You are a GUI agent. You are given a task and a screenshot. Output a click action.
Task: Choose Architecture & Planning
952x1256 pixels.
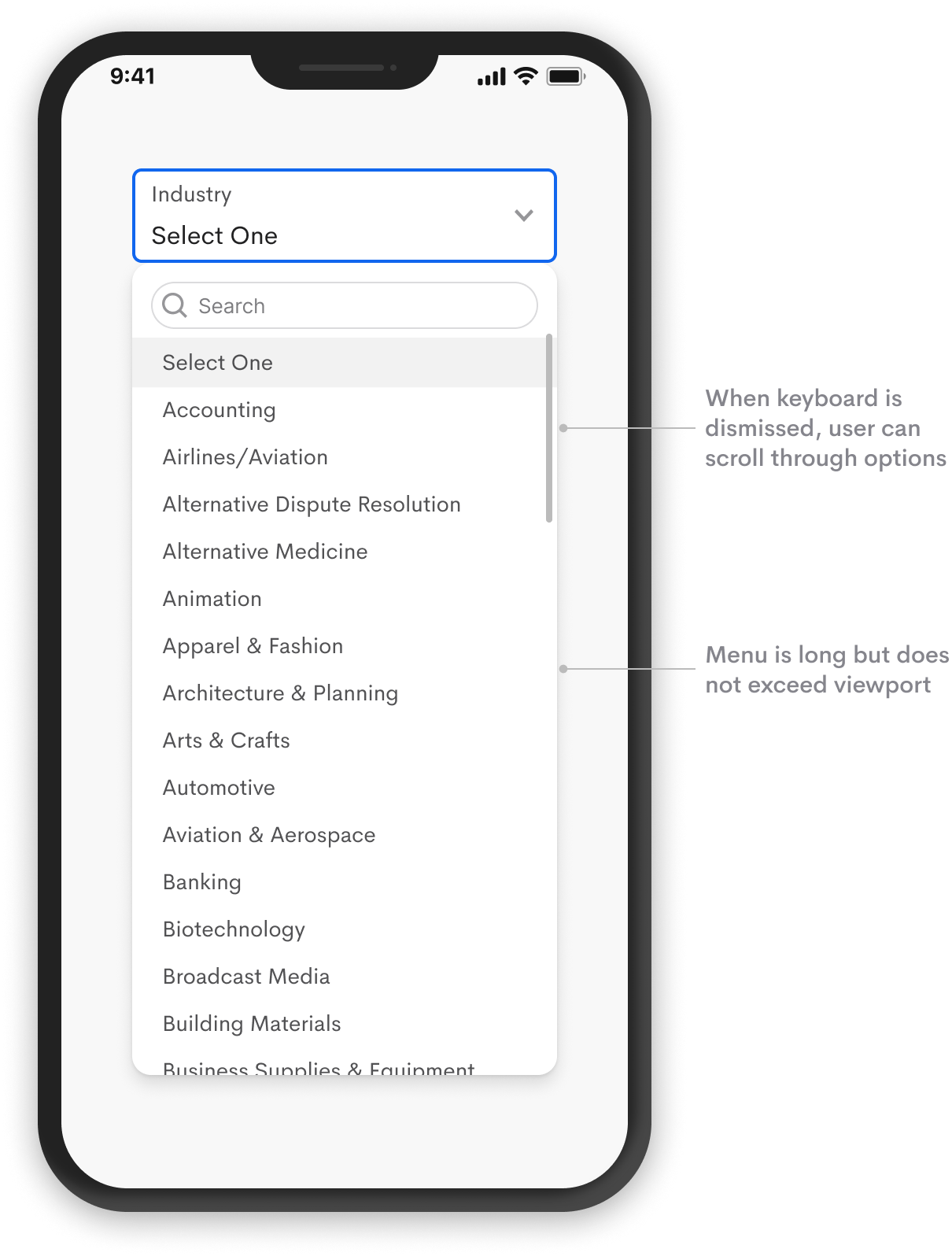(280, 693)
